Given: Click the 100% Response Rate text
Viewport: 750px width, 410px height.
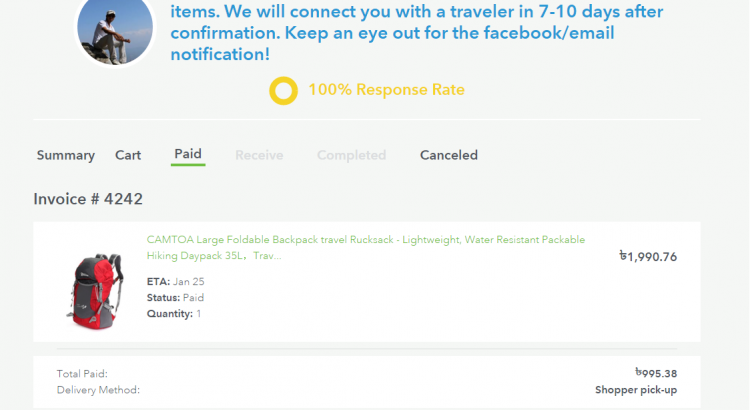Looking at the screenshot, I should (386, 90).
